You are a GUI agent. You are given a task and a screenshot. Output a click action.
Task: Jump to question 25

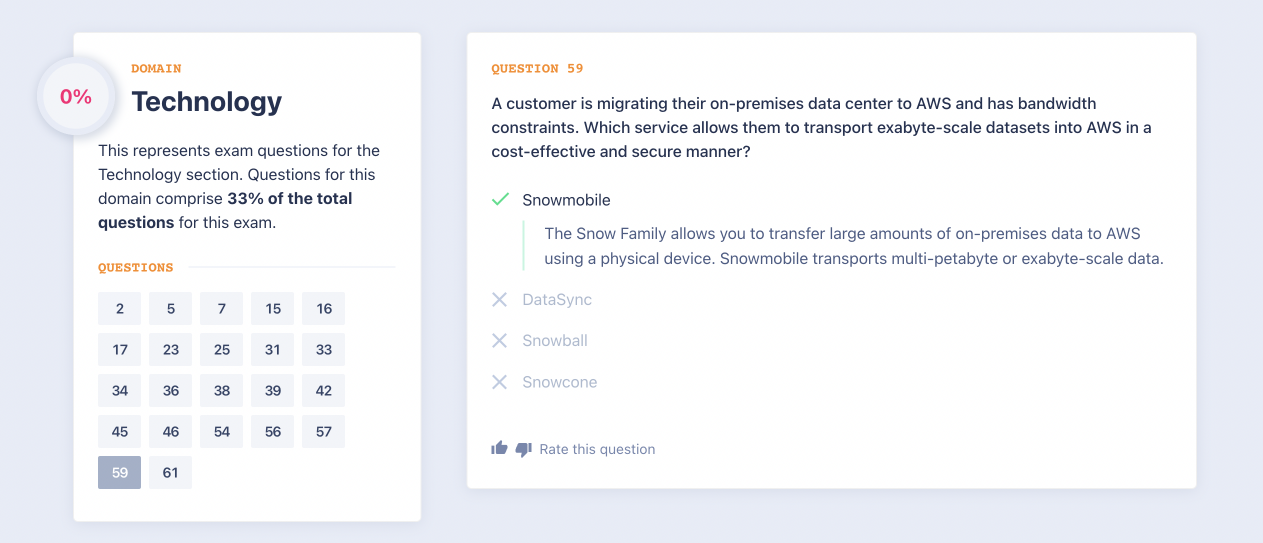tap(222, 349)
